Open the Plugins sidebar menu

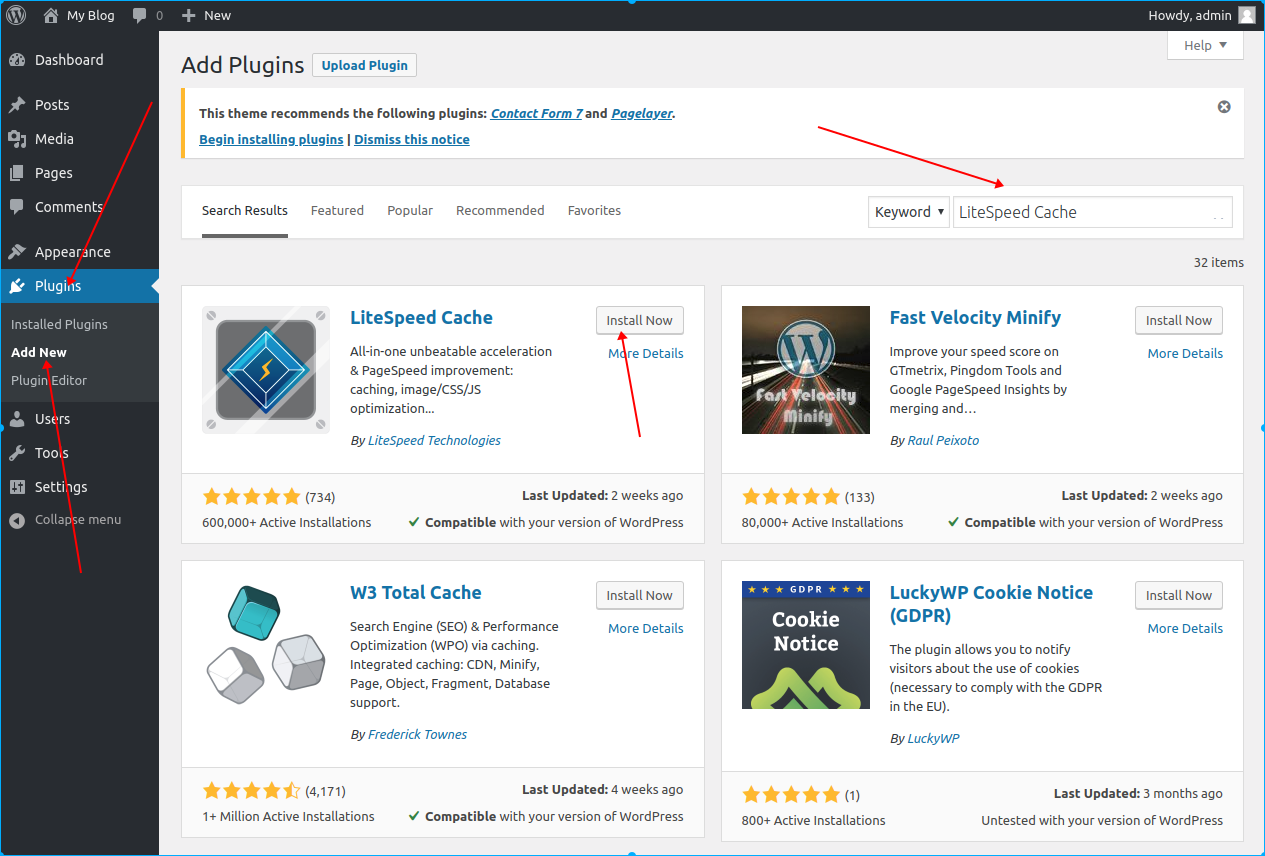point(79,286)
